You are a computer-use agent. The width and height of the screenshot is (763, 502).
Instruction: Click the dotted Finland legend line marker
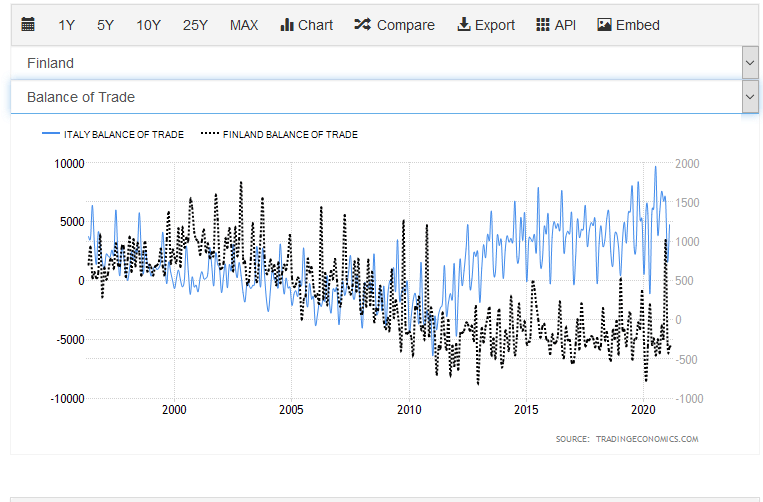[209, 134]
